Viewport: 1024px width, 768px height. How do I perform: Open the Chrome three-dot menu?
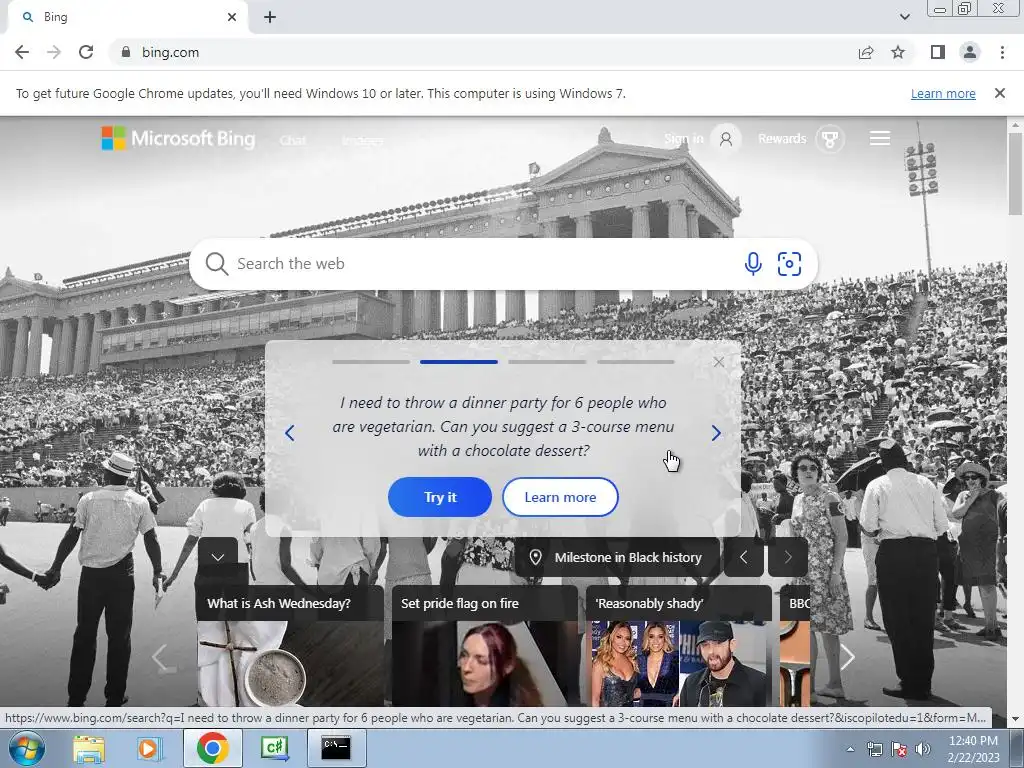[1002, 52]
